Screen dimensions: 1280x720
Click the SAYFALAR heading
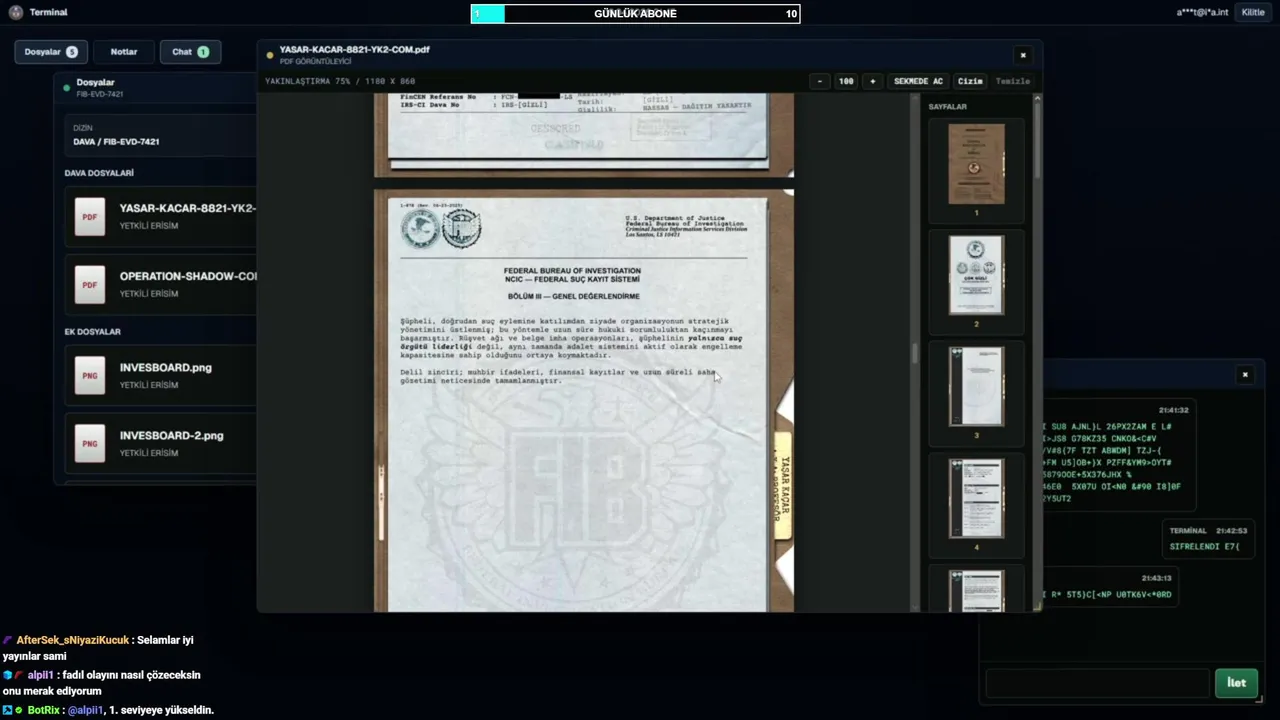(x=948, y=107)
